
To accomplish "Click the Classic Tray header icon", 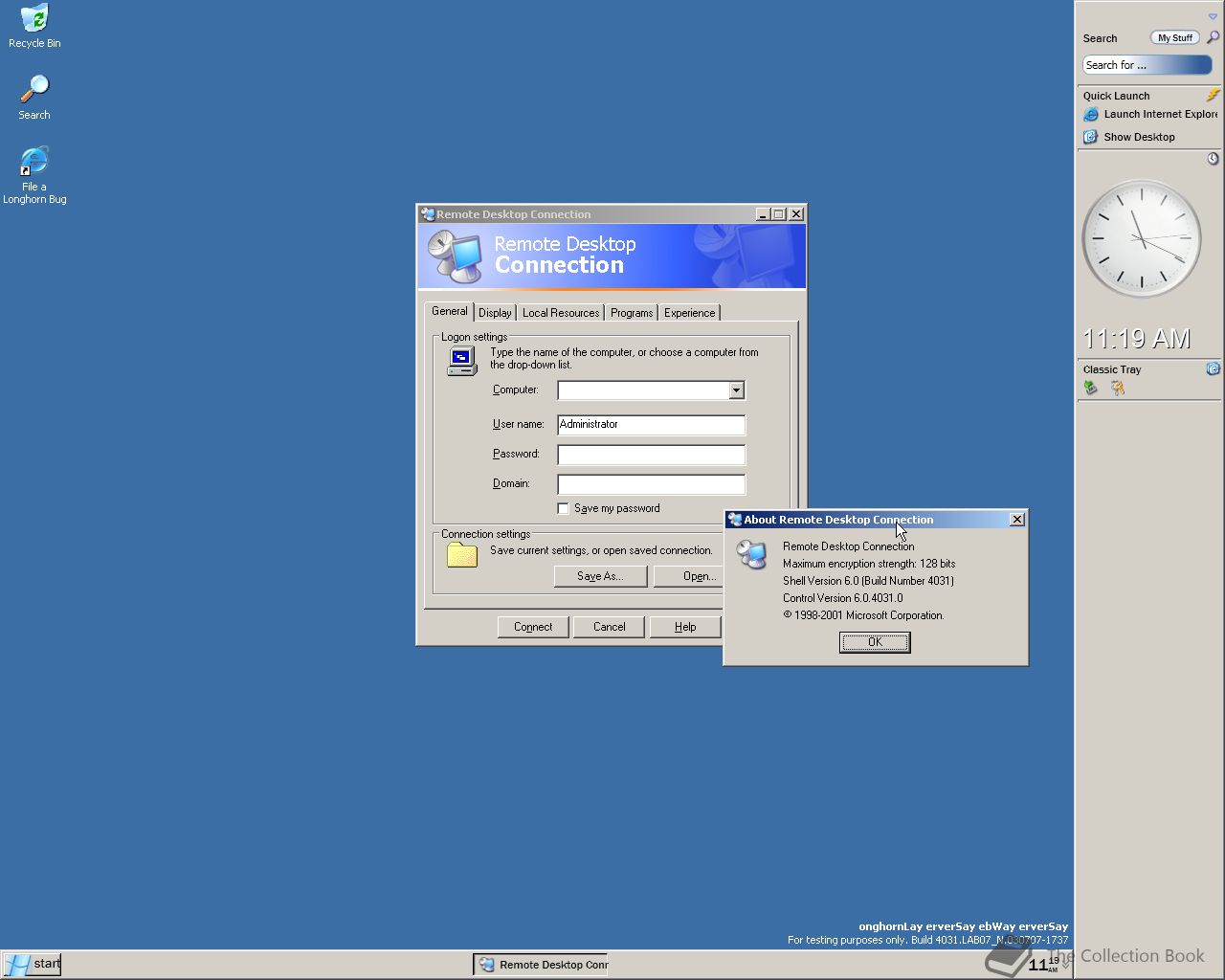I will (x=1213, y=368).
